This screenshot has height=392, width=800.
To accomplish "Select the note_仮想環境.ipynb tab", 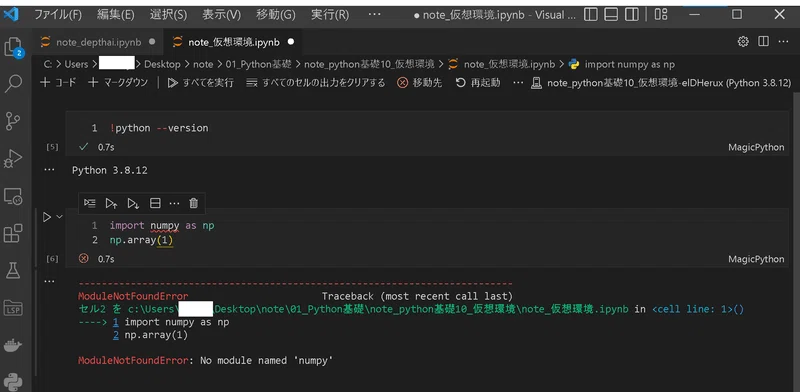I will click(x=234, y=42).
